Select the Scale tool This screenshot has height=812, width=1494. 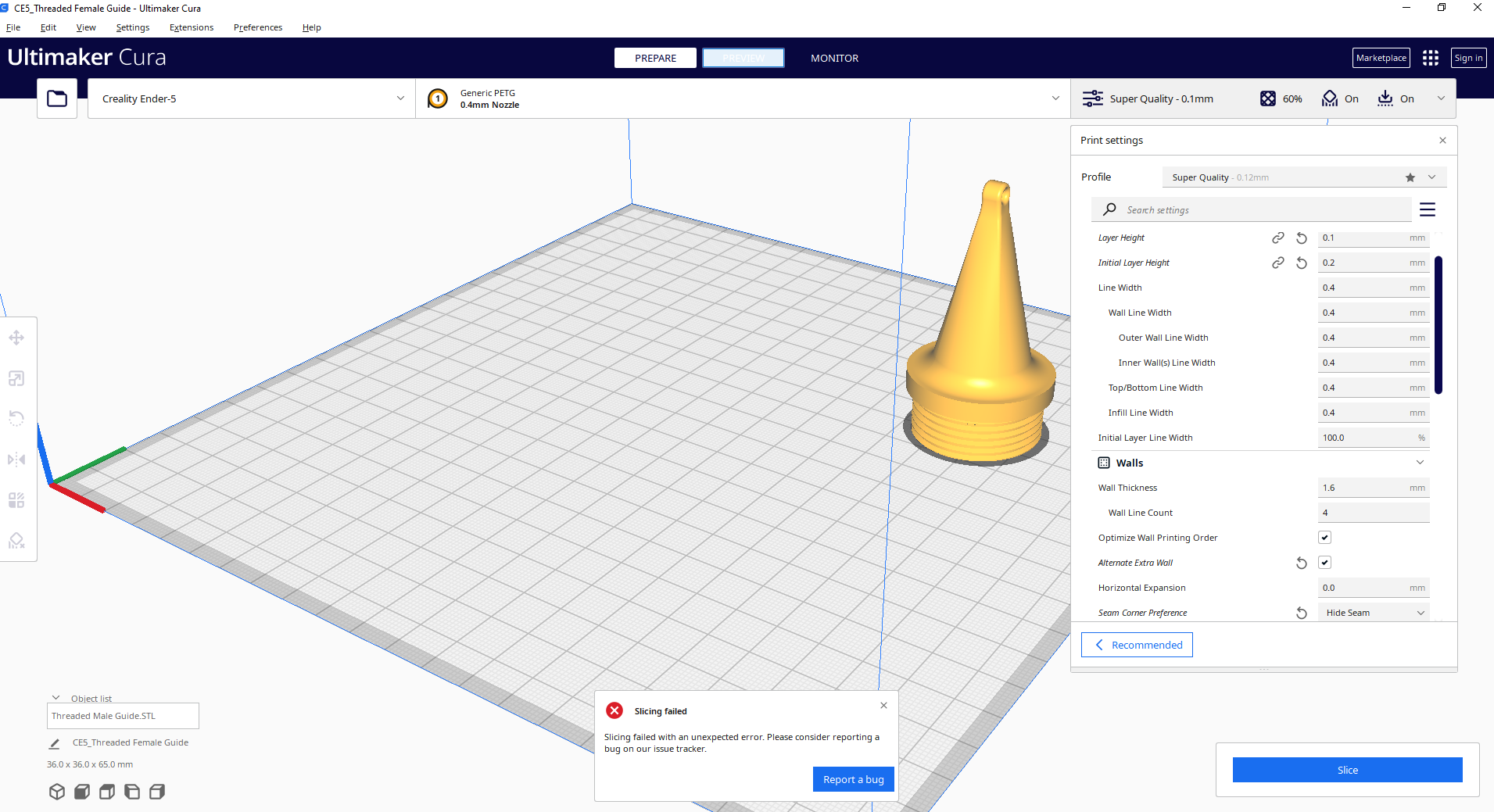point(16,378)
